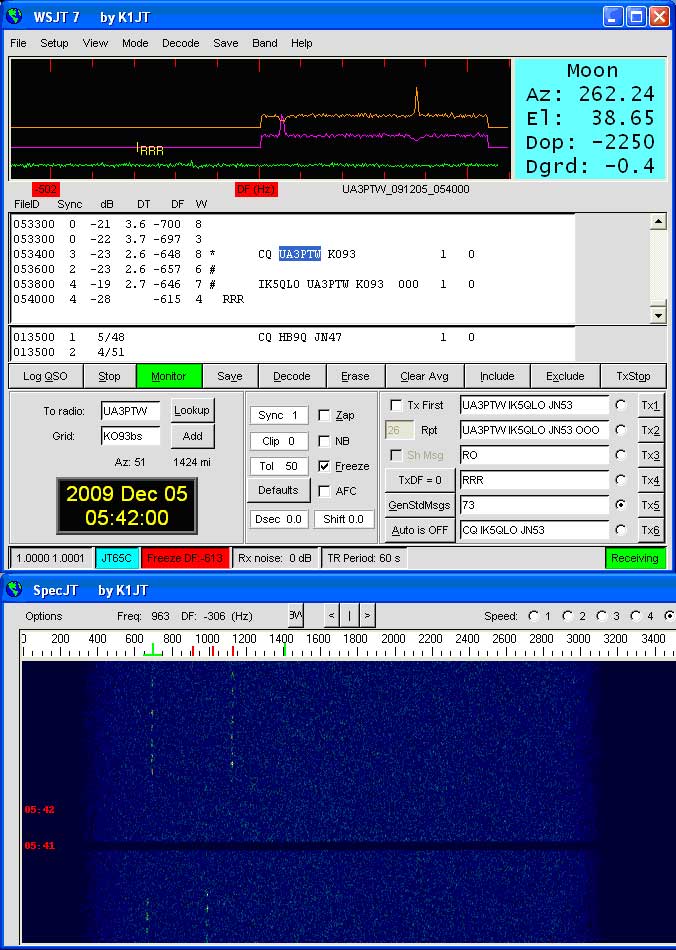Click the Tx2 button
This screenshot has width=676, height=950.
click(x=651, y=430)
